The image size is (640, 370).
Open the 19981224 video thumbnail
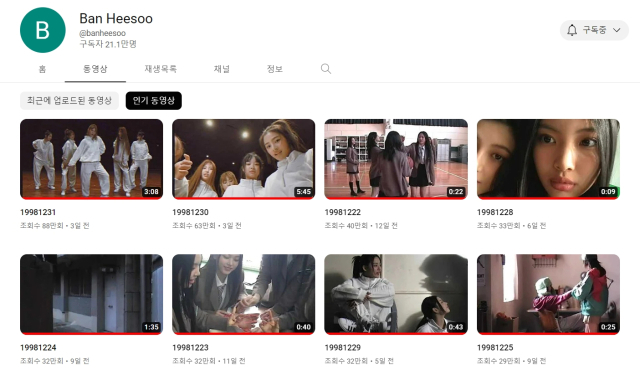coord(91,295)
